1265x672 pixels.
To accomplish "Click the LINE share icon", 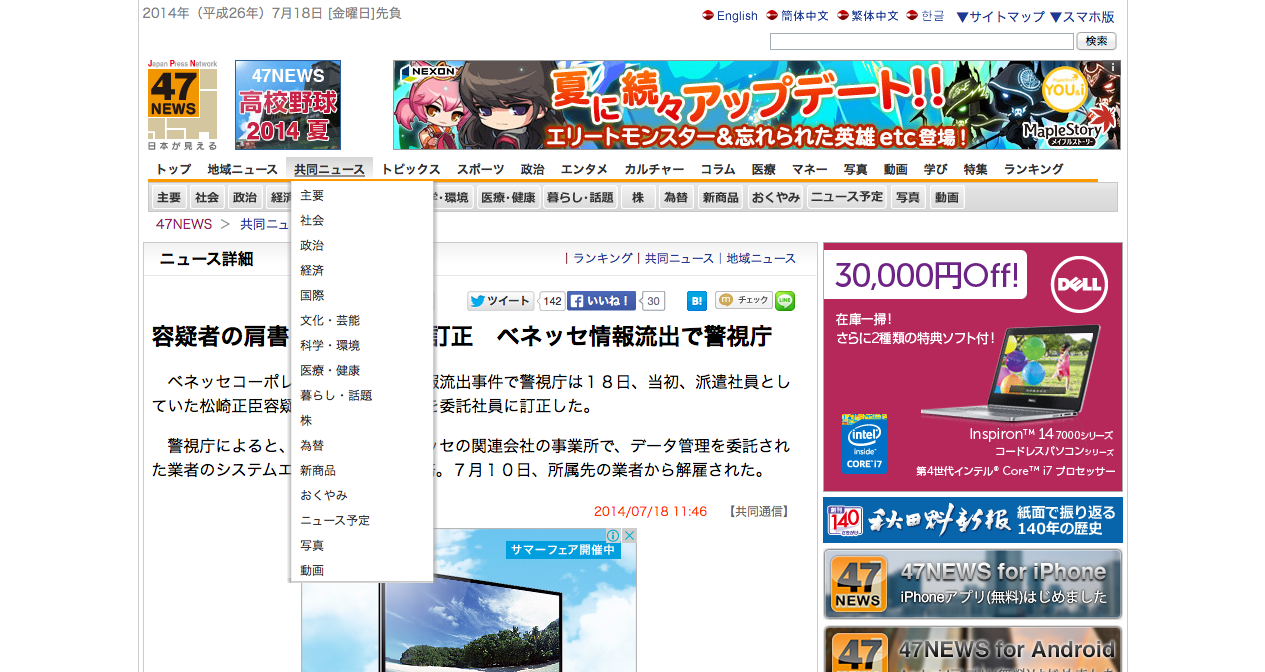I will 785,301.
